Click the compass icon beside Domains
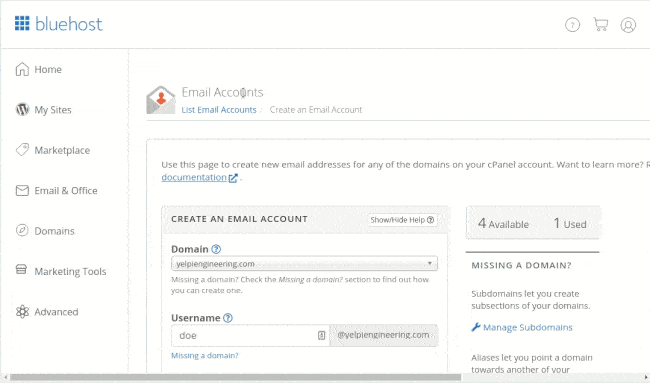Screen dimensions: 650x383 (x=22, y=230)
